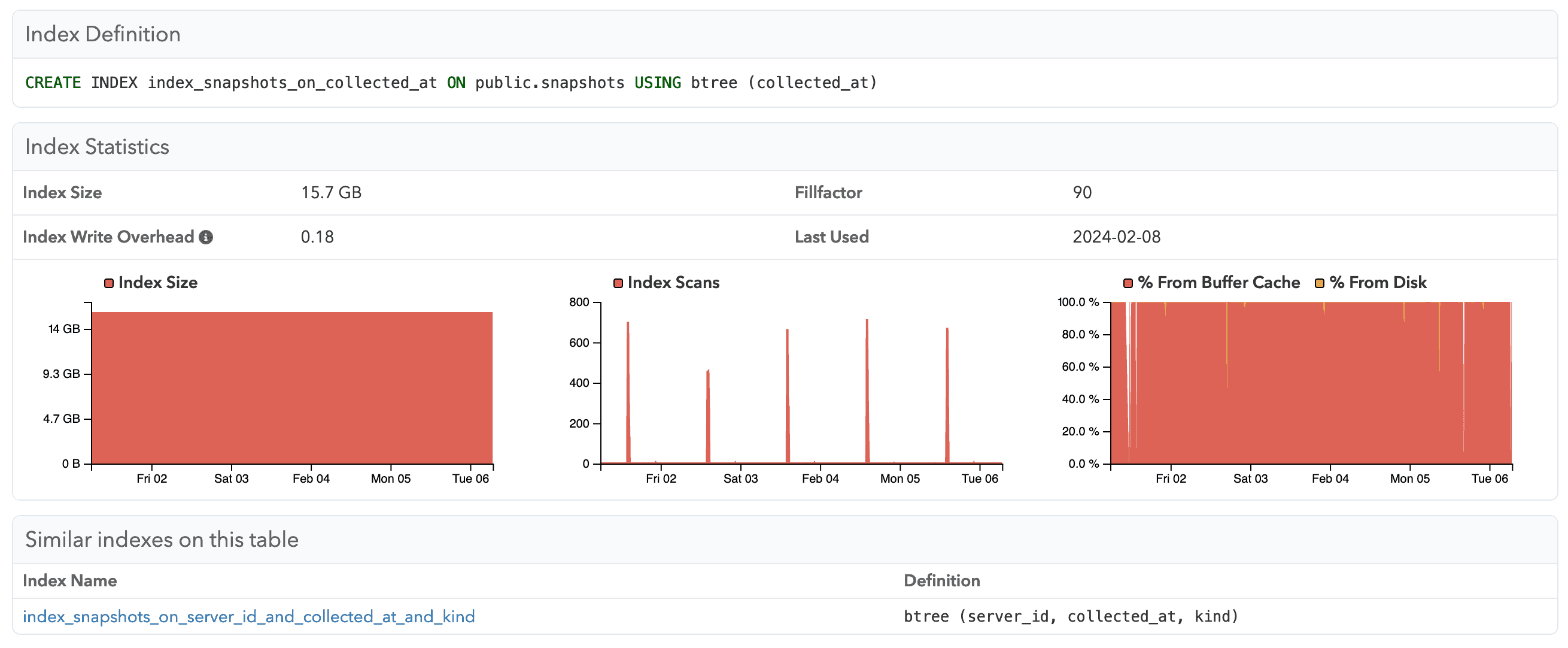Click the buffer cache chart area
Image resolution: width=1568 pixels, height=648 pixels.
[x=1309, y=390]
